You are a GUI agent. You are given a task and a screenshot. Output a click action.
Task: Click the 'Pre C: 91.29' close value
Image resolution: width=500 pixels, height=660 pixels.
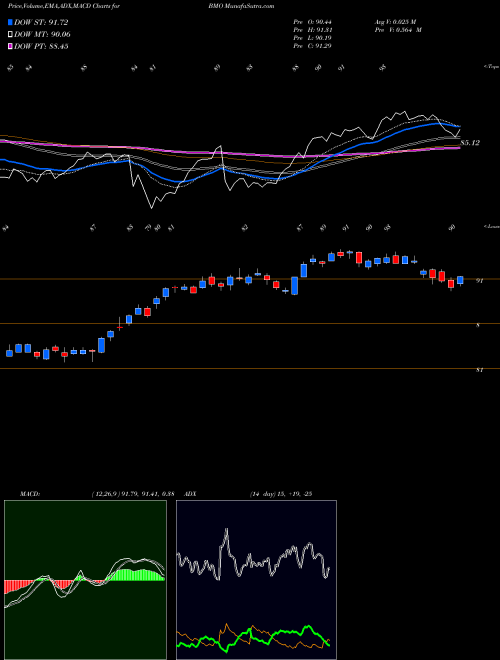click(313, 46)
